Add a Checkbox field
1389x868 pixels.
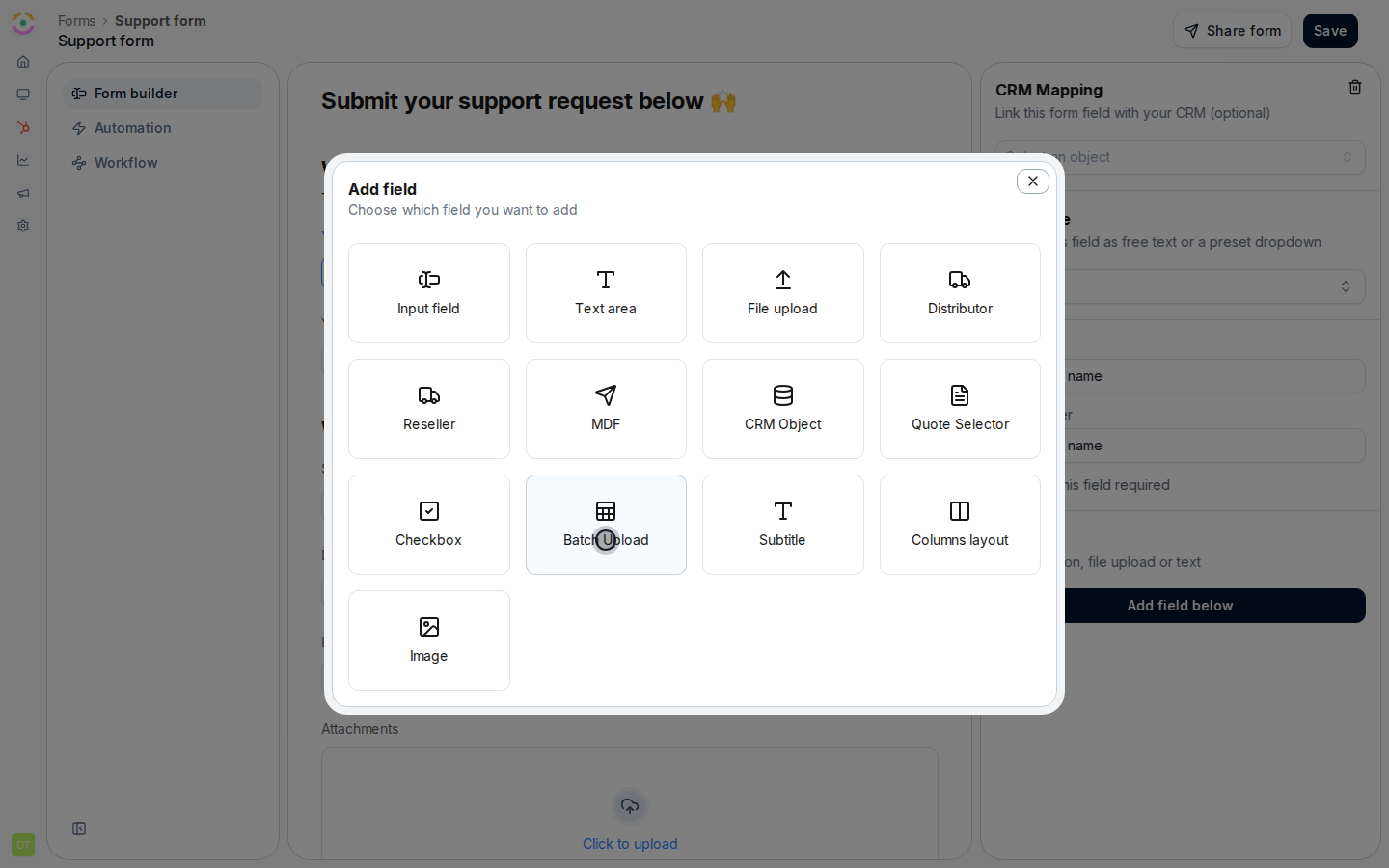pos(428,525)
